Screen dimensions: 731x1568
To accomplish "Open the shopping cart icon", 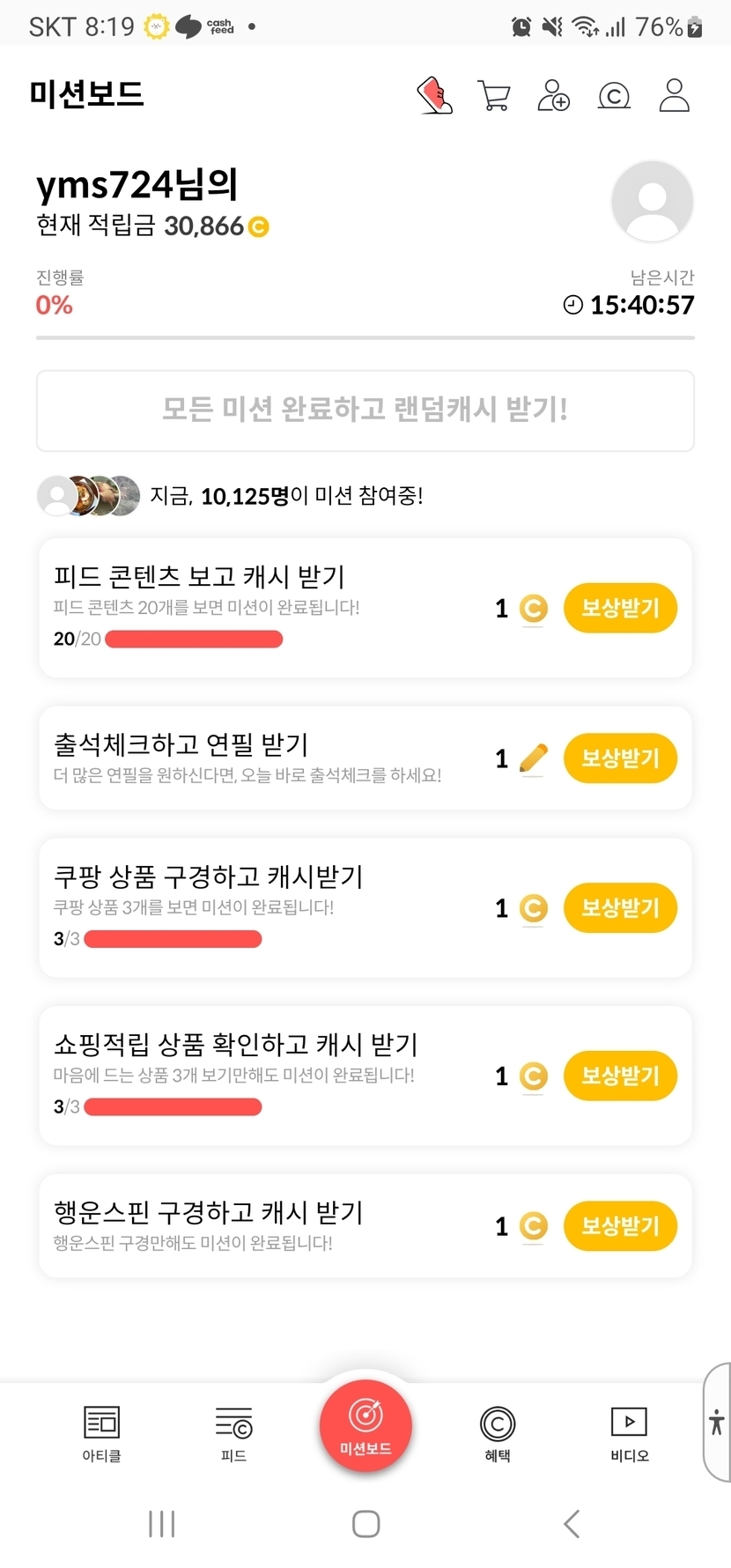I will [x=494, y=95].
